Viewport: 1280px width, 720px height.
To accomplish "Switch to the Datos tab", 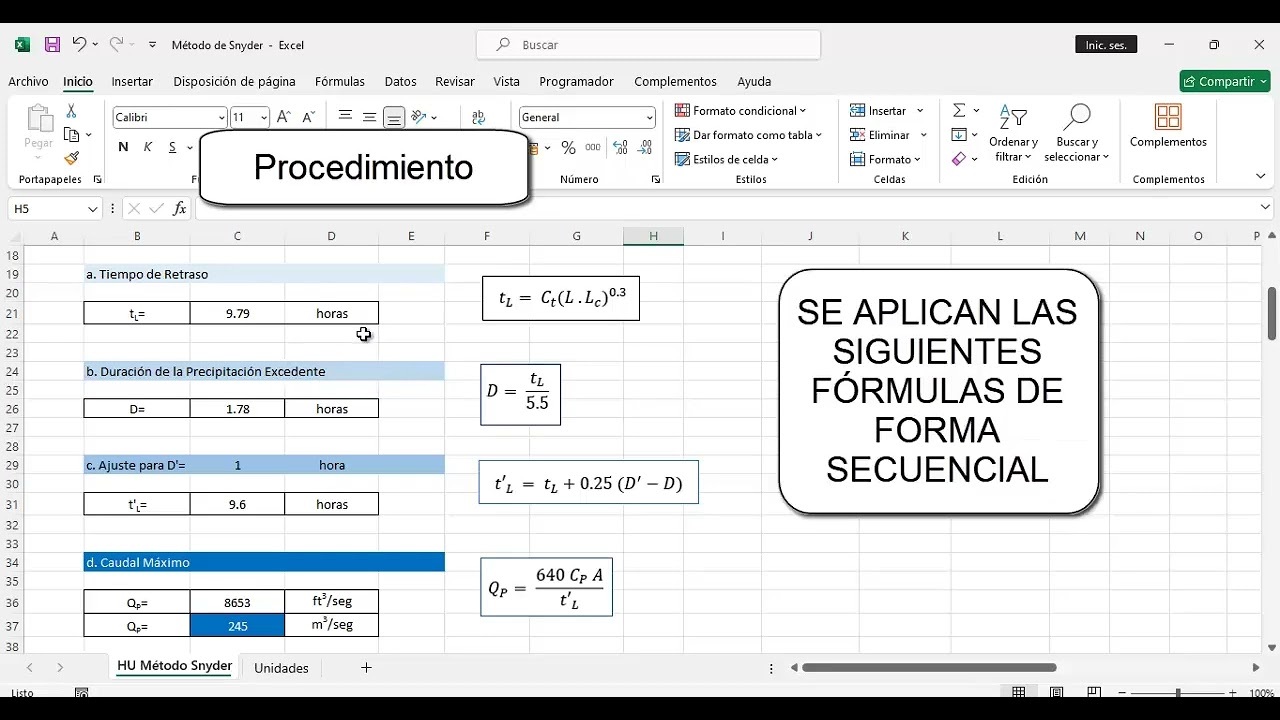I will 401,81.
